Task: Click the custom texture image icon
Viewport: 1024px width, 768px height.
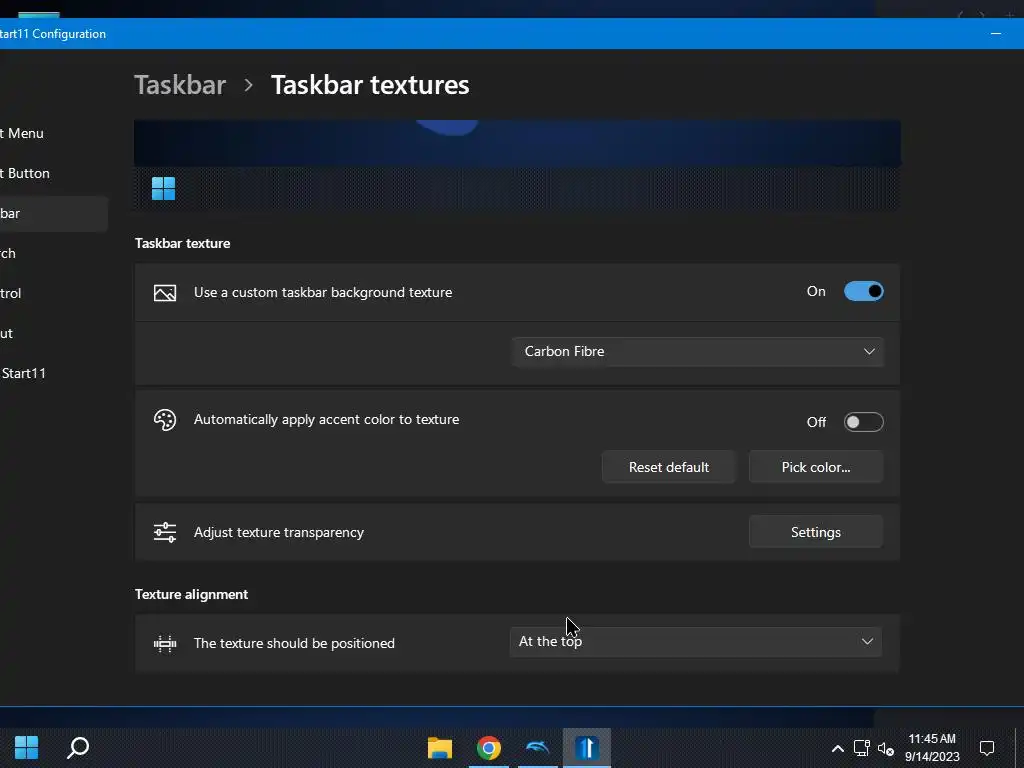Action: [x=165, y=293]
